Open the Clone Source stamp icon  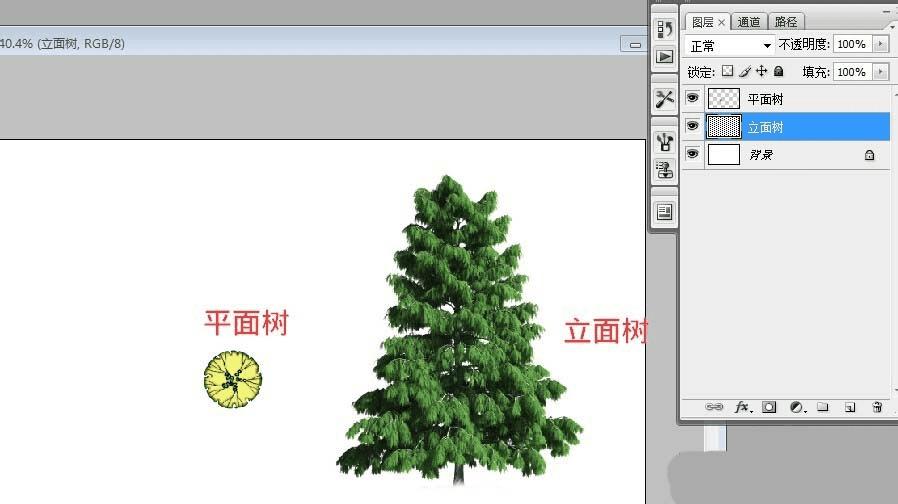click(664, 170)
